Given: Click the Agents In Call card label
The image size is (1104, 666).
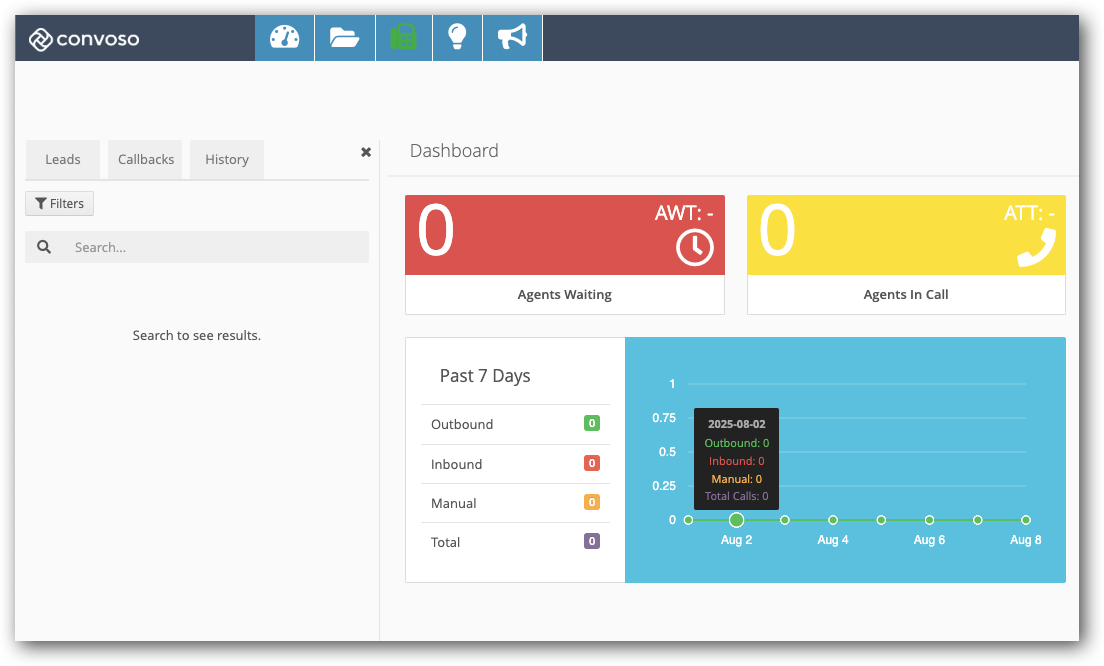Looking at the screenshot, I should [906, 295].
